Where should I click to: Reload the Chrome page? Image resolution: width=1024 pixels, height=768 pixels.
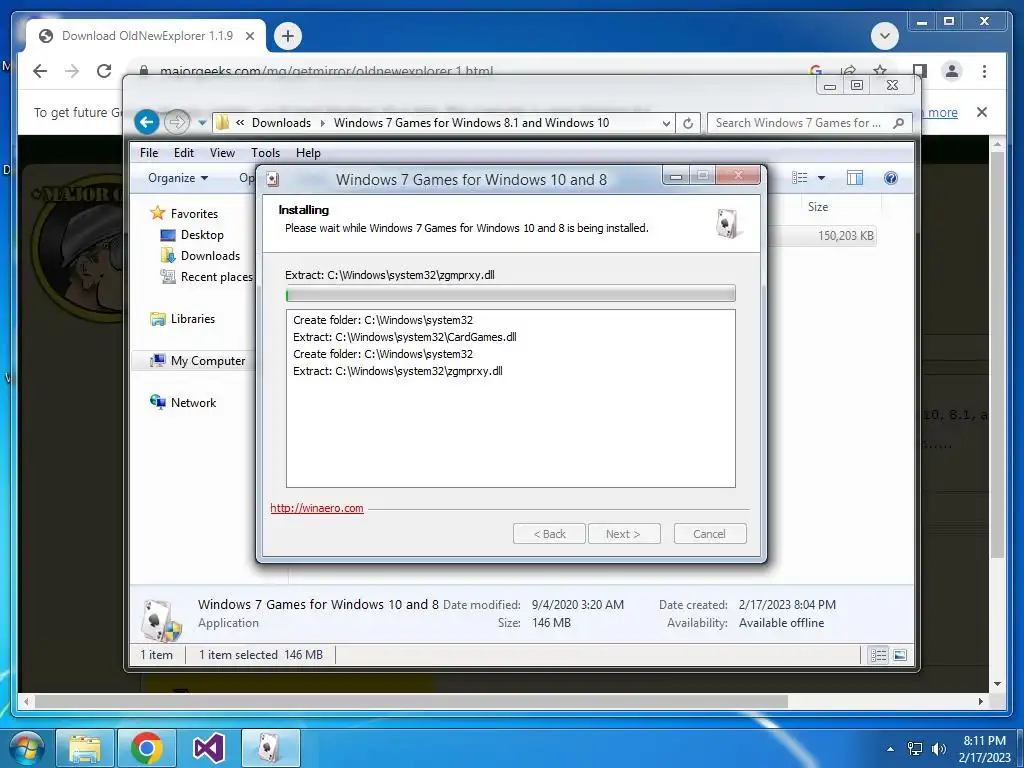(104, 71)
